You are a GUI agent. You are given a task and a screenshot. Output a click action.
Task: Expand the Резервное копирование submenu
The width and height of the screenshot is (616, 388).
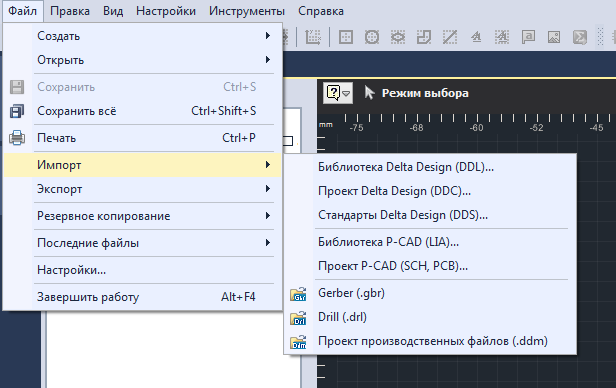coord(143,216)
